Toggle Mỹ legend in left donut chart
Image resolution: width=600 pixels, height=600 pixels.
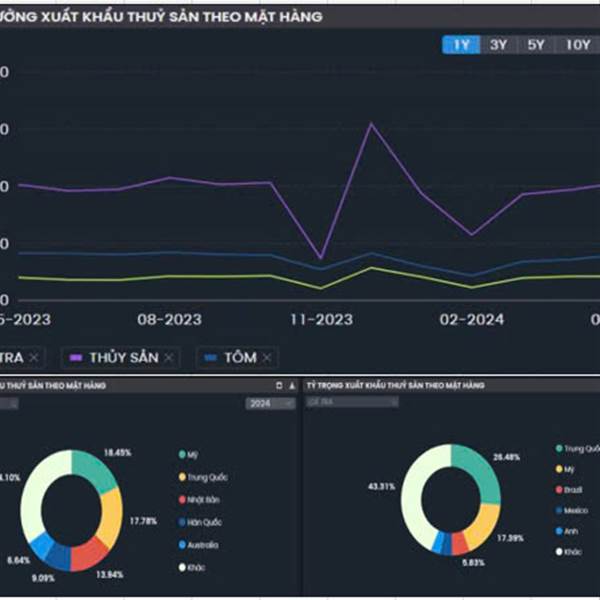pyautogui.click(x=188, y=455)
